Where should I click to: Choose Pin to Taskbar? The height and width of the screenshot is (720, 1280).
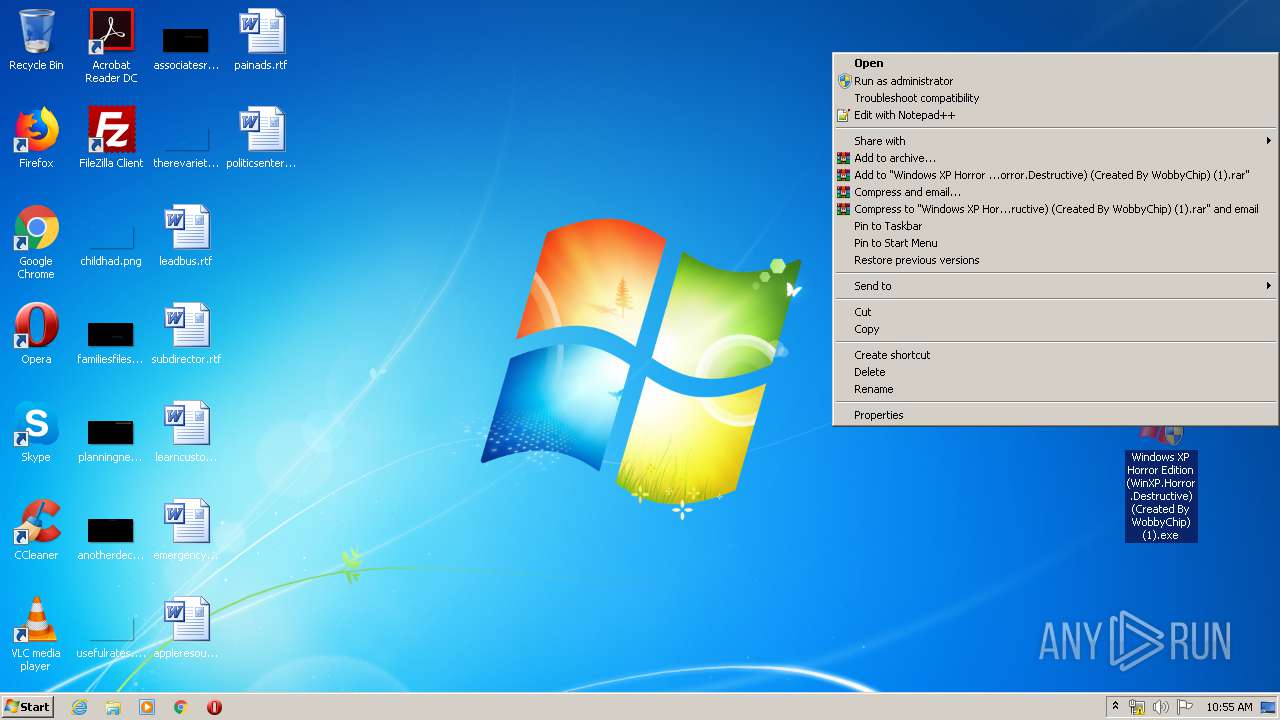[1055, 226]
